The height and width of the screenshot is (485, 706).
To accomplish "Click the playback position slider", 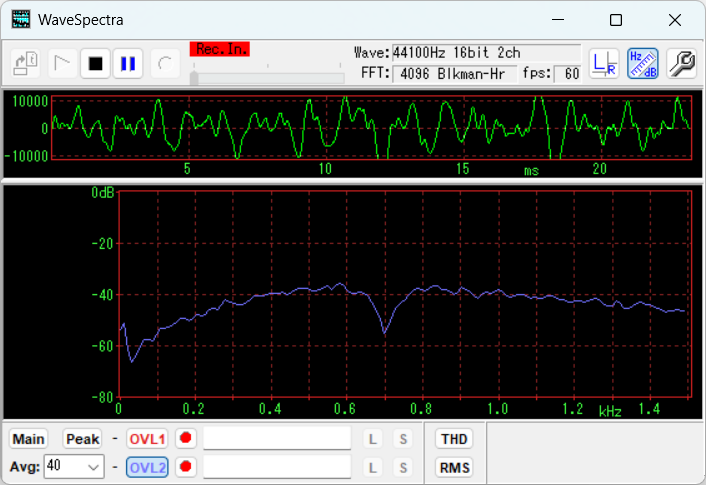I will [267, 78].
